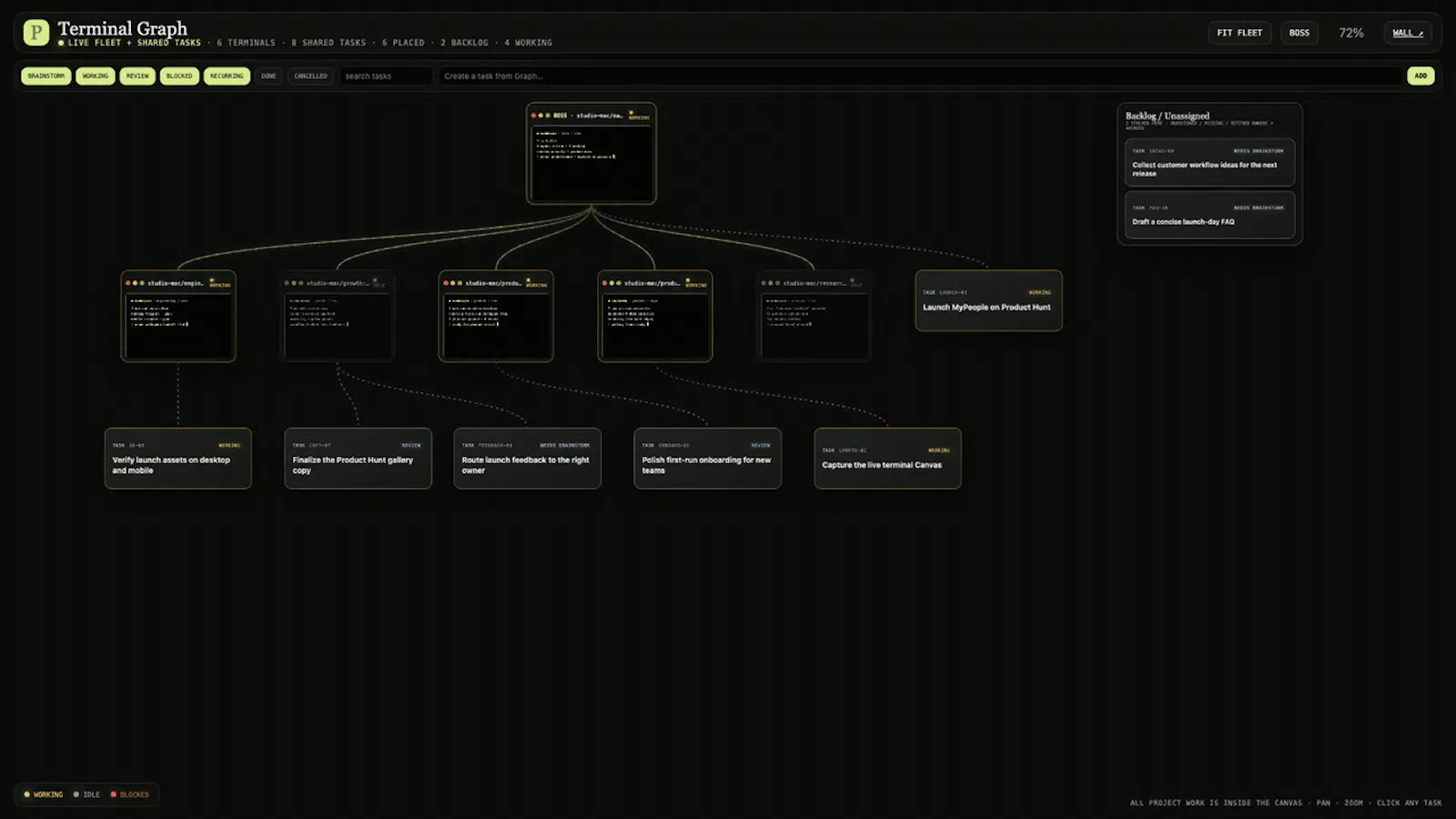Focus the search tasks field
This screenshot has width=1456, height=819.
click(386, 76)
